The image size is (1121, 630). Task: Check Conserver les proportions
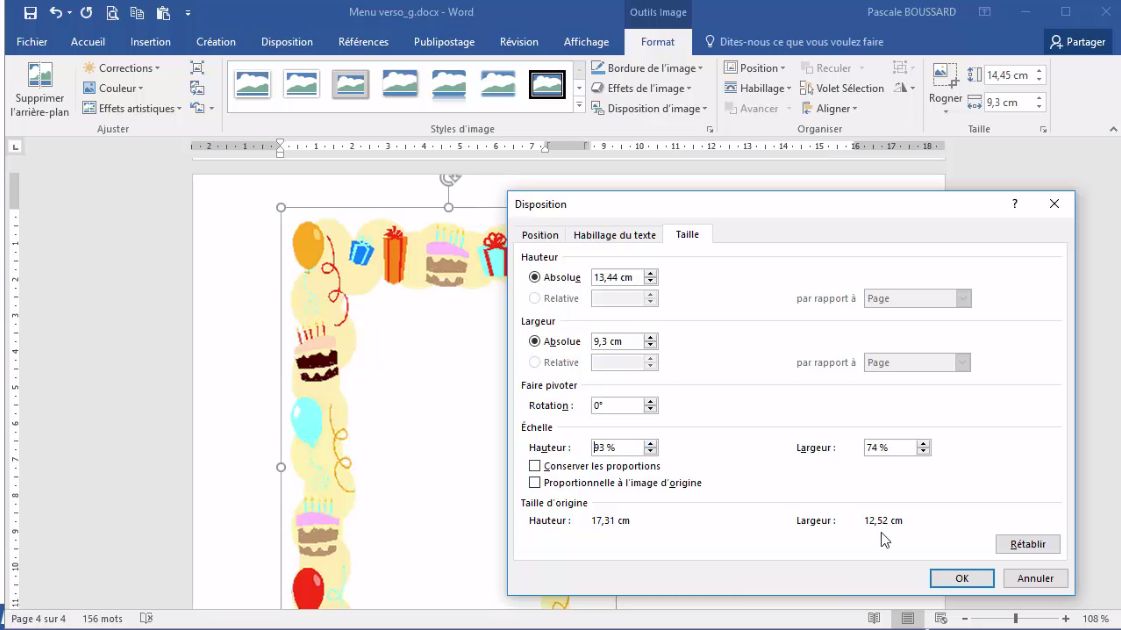pyautogui.click(x=534, y=466)
